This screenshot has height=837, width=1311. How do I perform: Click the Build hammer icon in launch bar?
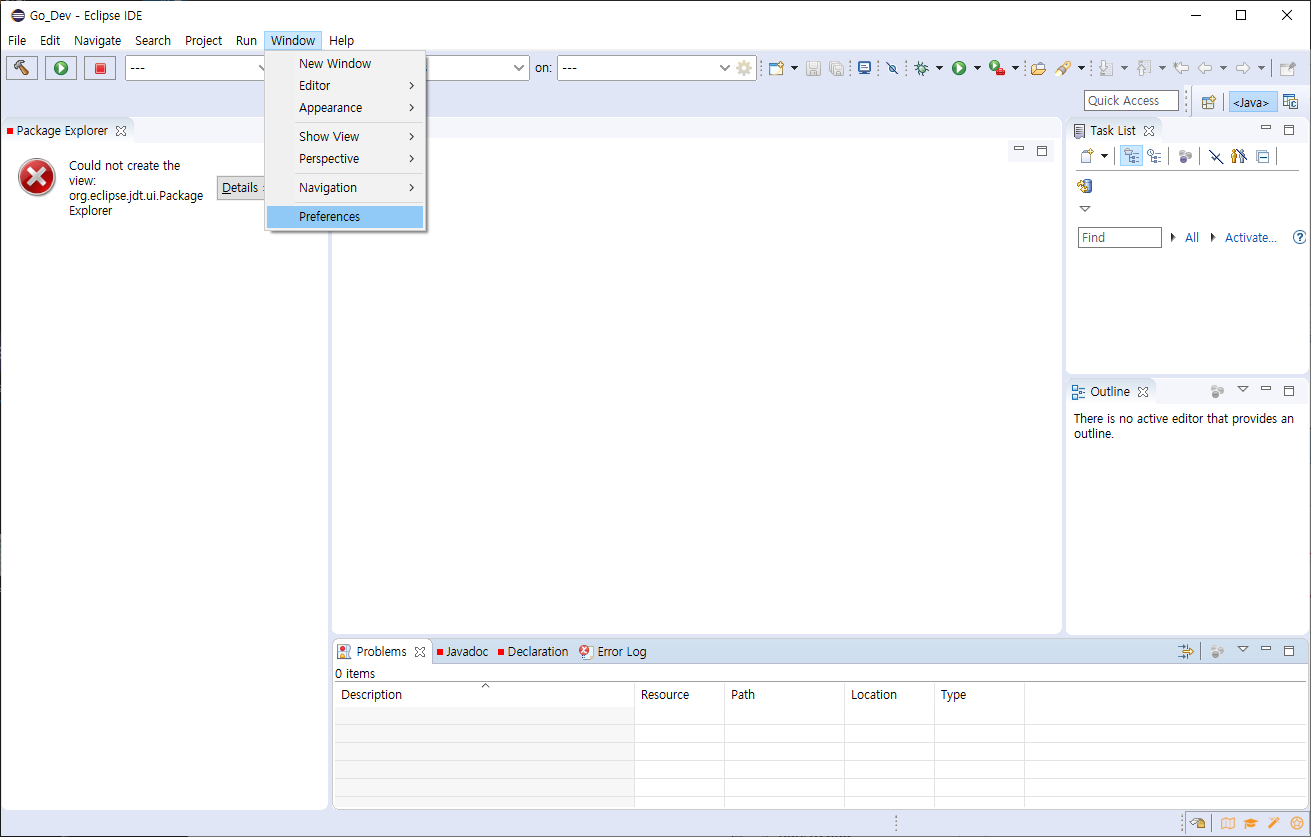pyautogui.click(x=22, y=68)
